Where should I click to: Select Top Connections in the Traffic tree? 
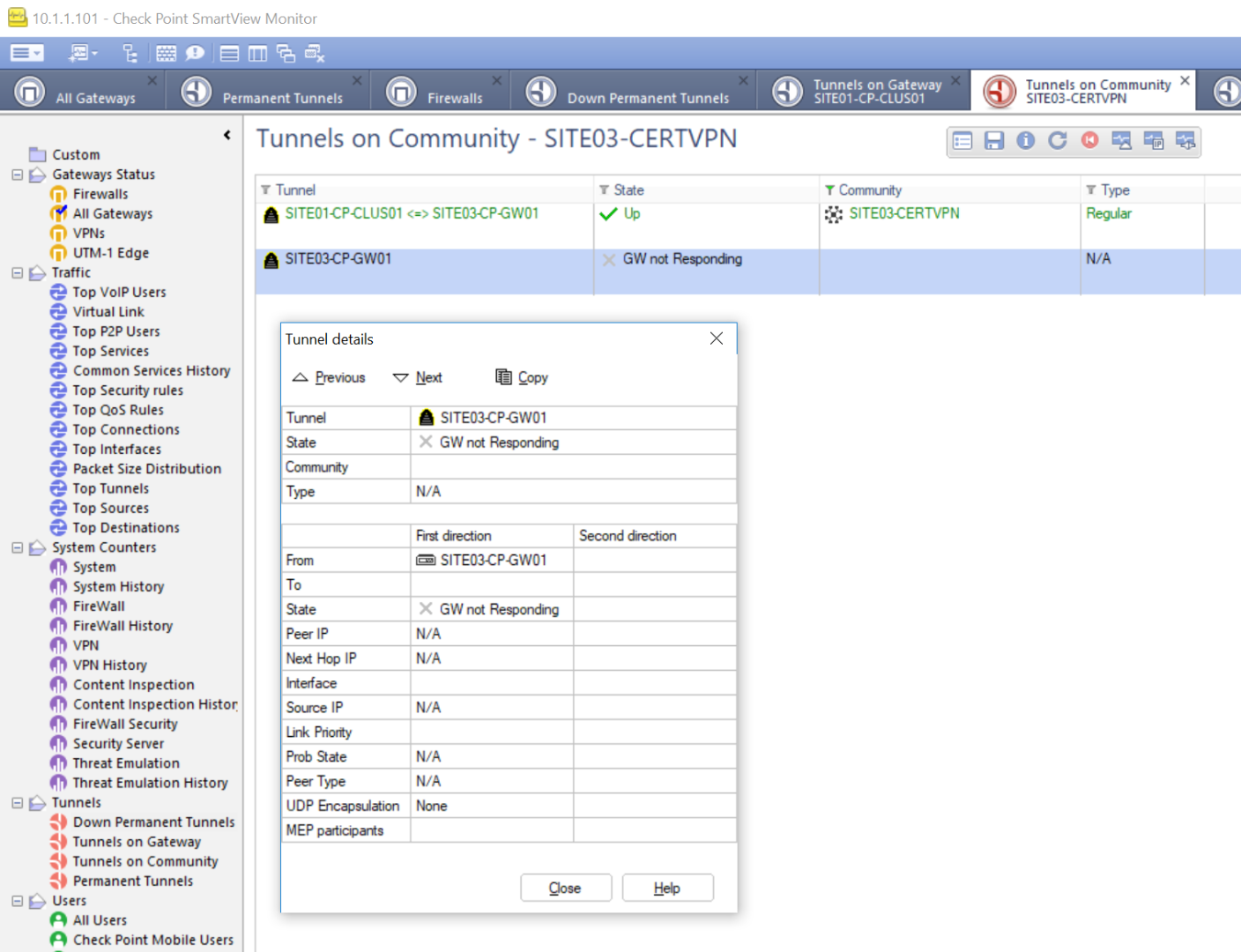[126, 429]
